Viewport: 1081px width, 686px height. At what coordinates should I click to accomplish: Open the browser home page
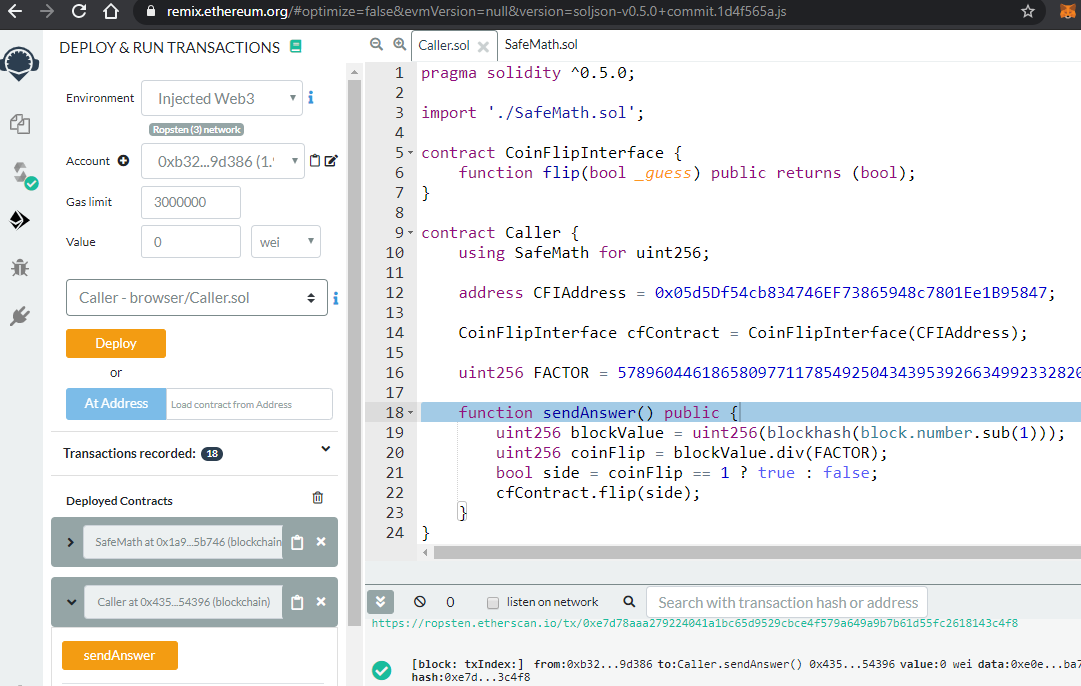coord(111,11)
